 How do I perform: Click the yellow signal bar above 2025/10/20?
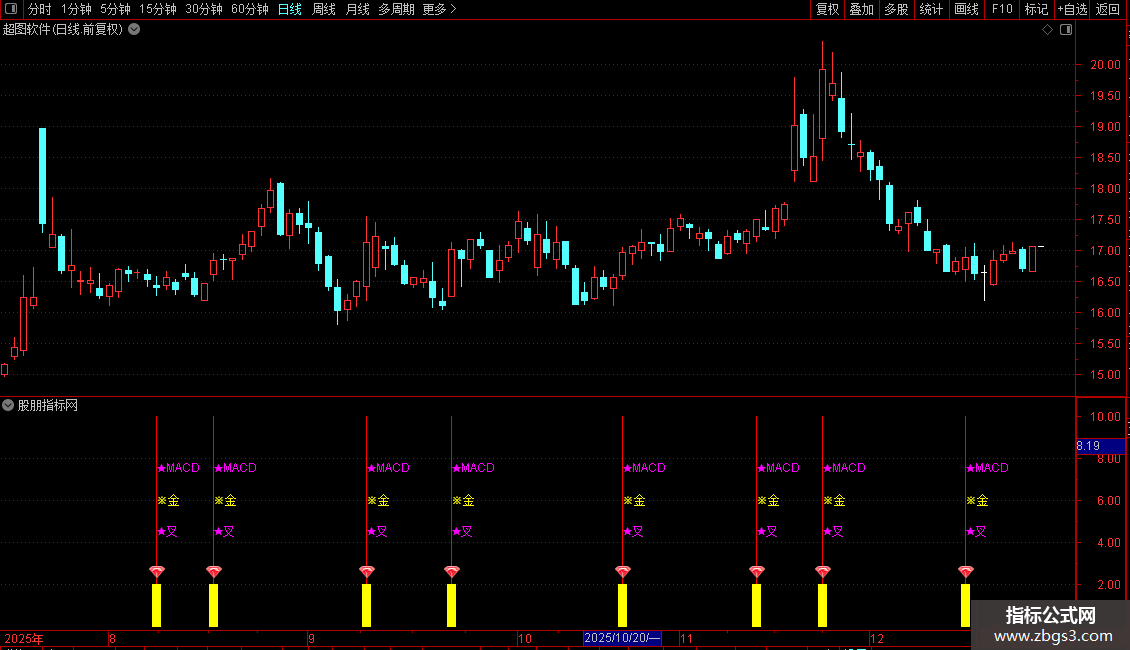click(x=623, y=605)
